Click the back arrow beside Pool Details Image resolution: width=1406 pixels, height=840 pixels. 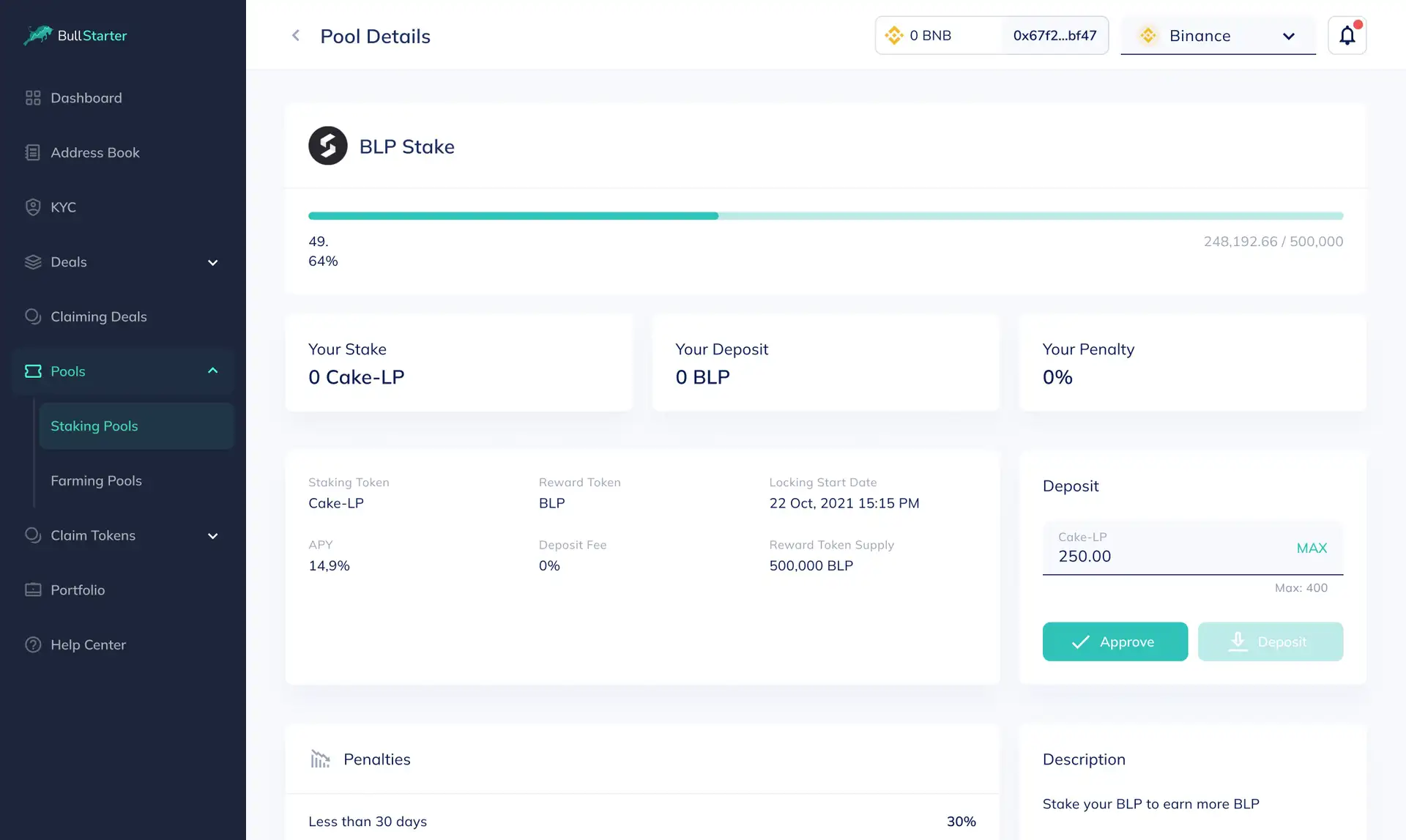296,35
